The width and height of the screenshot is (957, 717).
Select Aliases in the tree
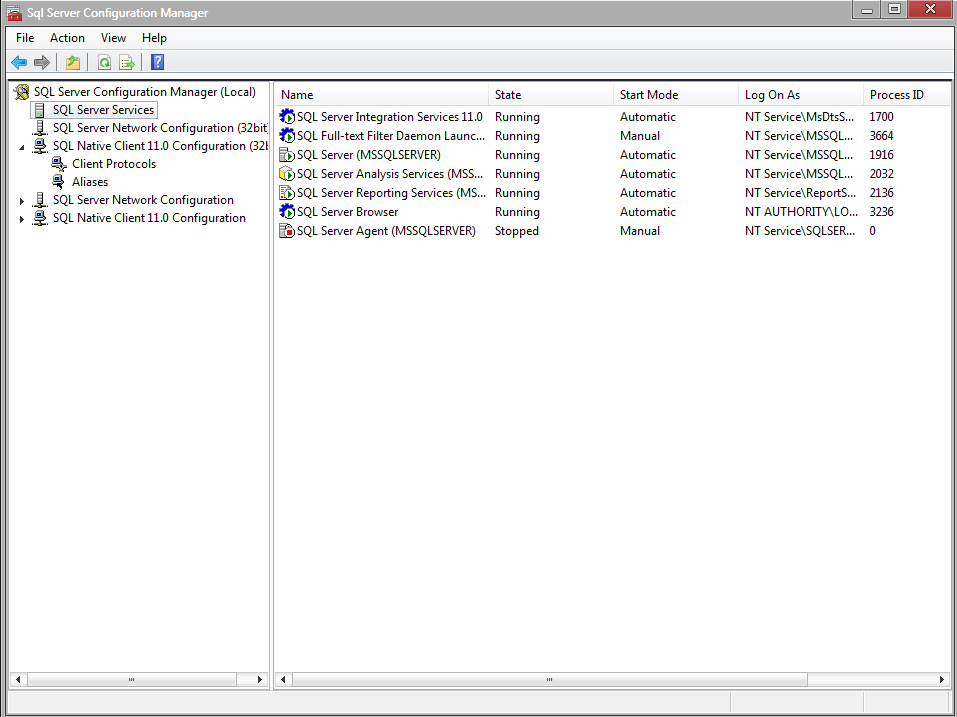click(x=90, y=182)
